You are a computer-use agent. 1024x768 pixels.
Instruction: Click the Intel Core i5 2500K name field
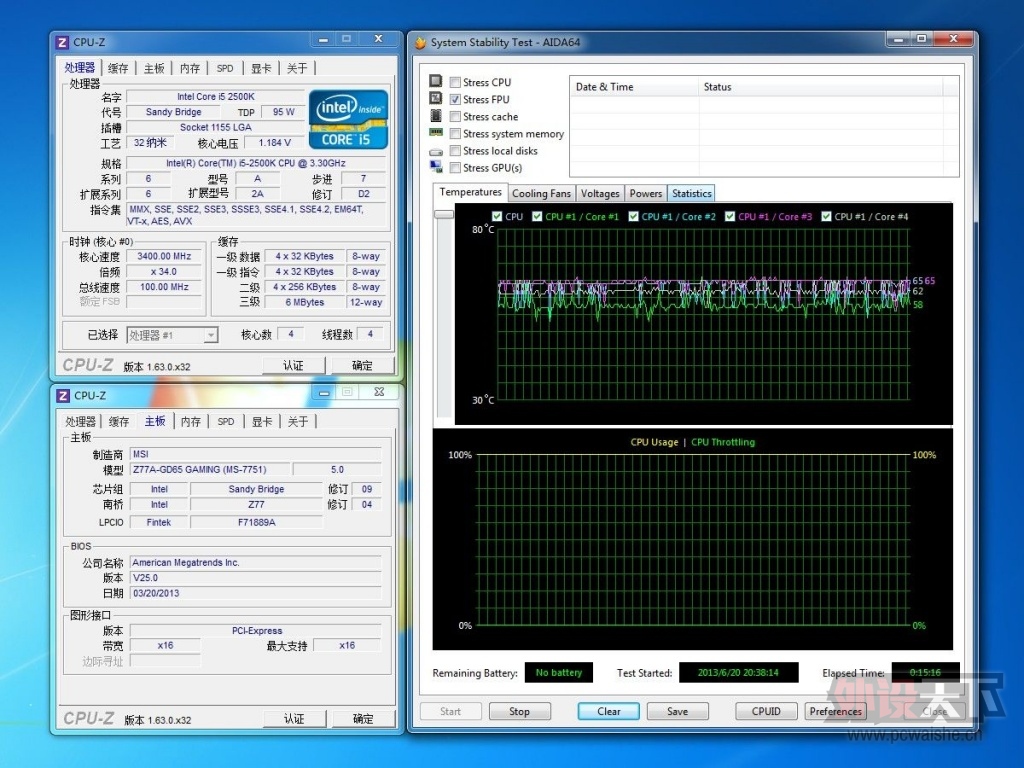[216, 96]
